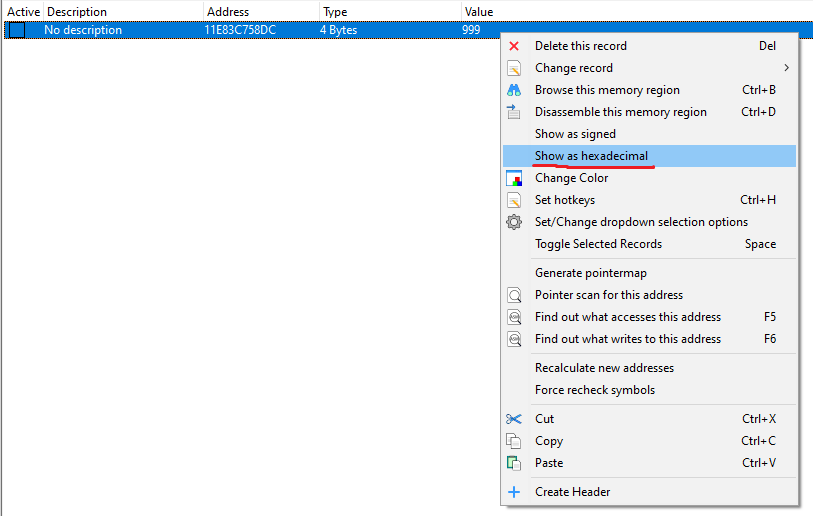Click the Address column header

(x=227, y=11)
